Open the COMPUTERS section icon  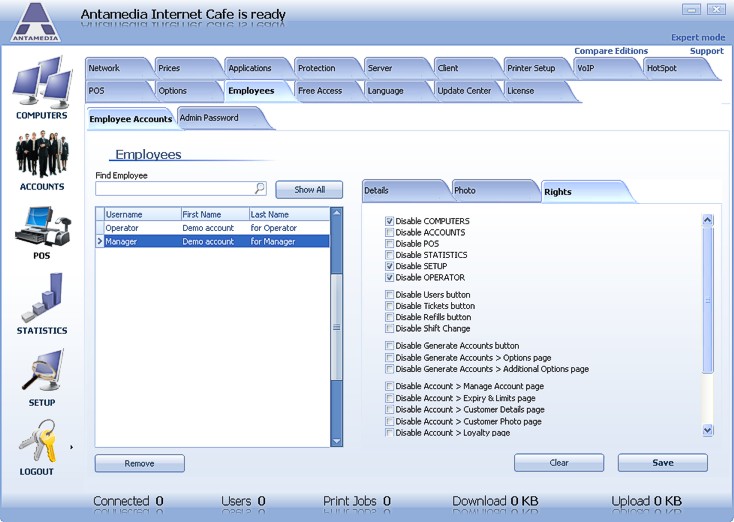[42, 82]
